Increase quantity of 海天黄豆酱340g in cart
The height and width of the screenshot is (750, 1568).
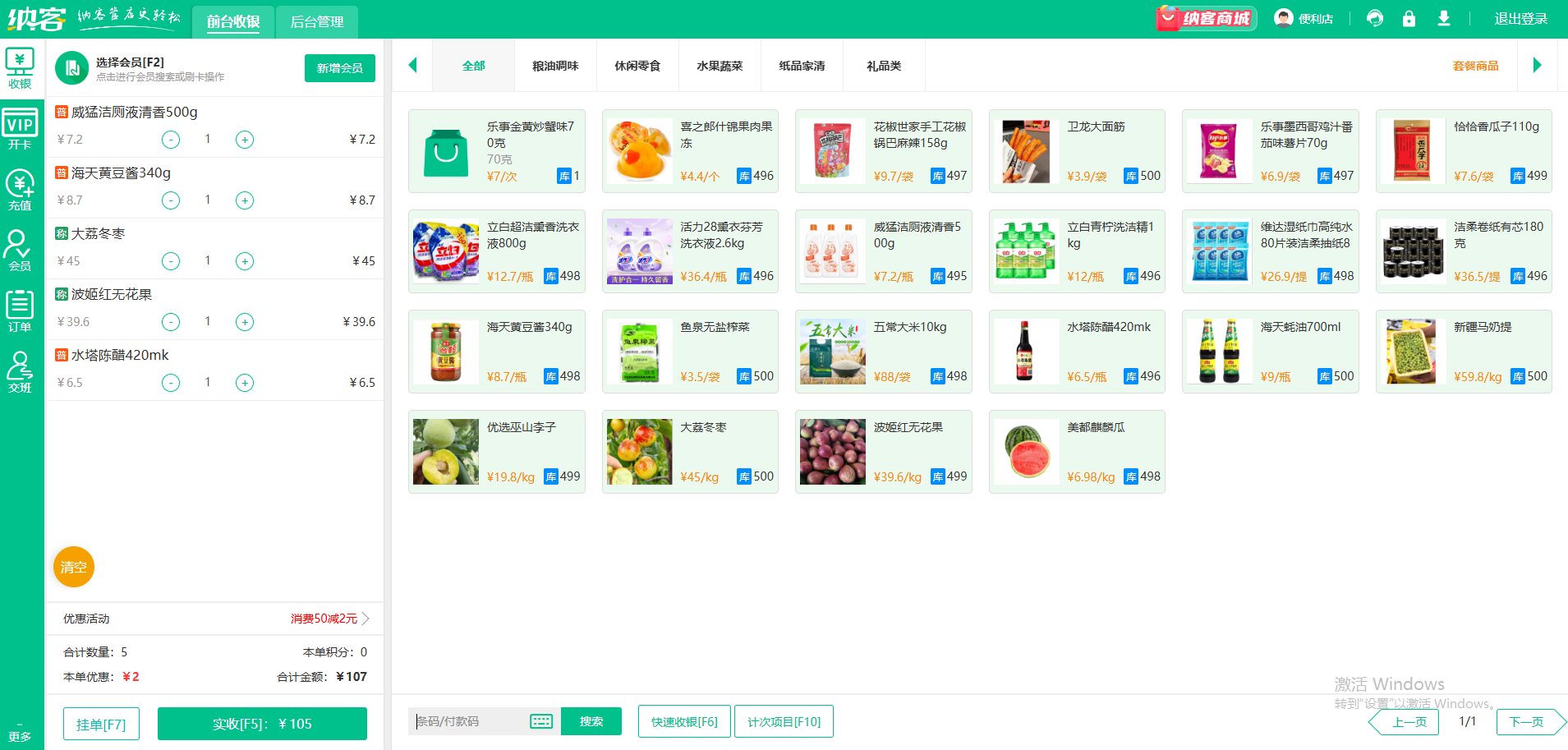245,200
